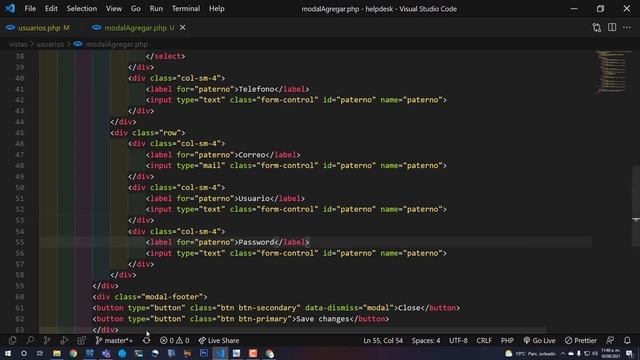Click line number 50 in gutter
The width and height of the screenshot is (640, 360).
pyautogui.click(x=20, y=187)
